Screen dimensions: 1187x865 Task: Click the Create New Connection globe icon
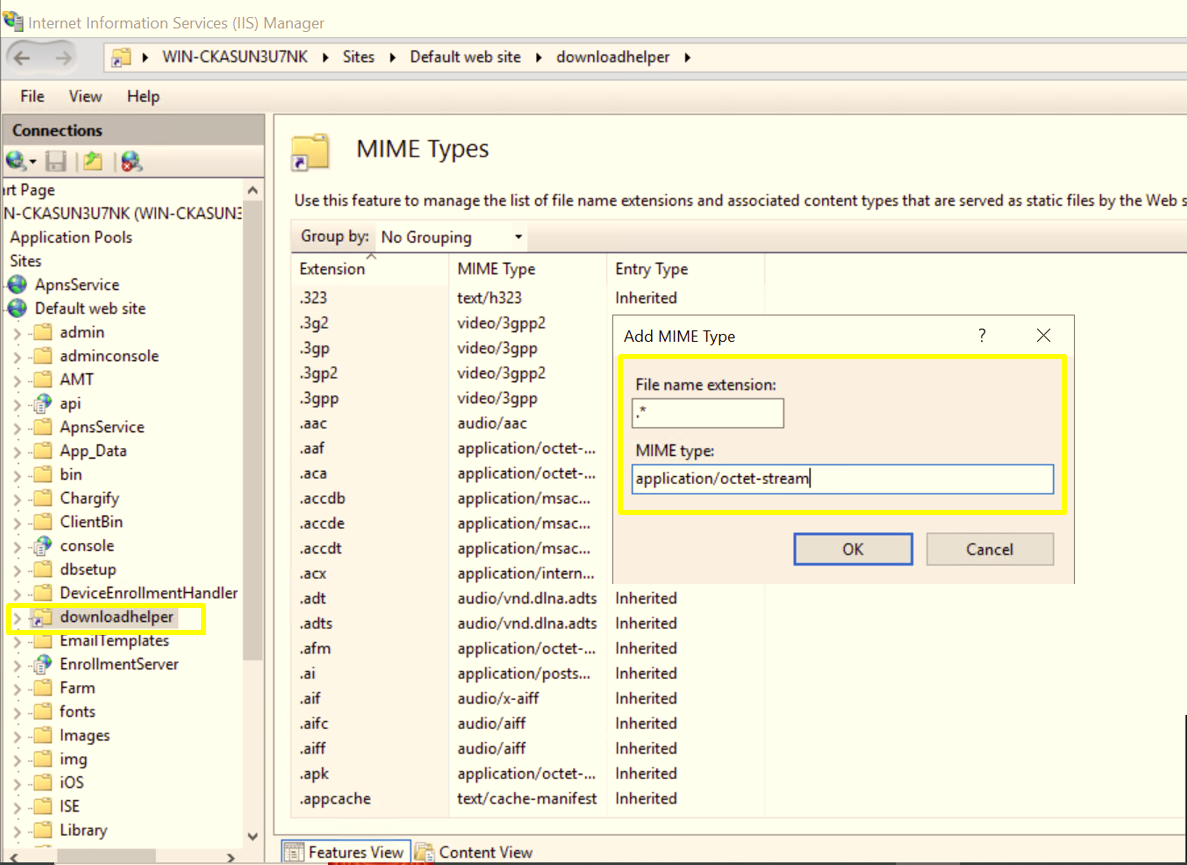17,161
